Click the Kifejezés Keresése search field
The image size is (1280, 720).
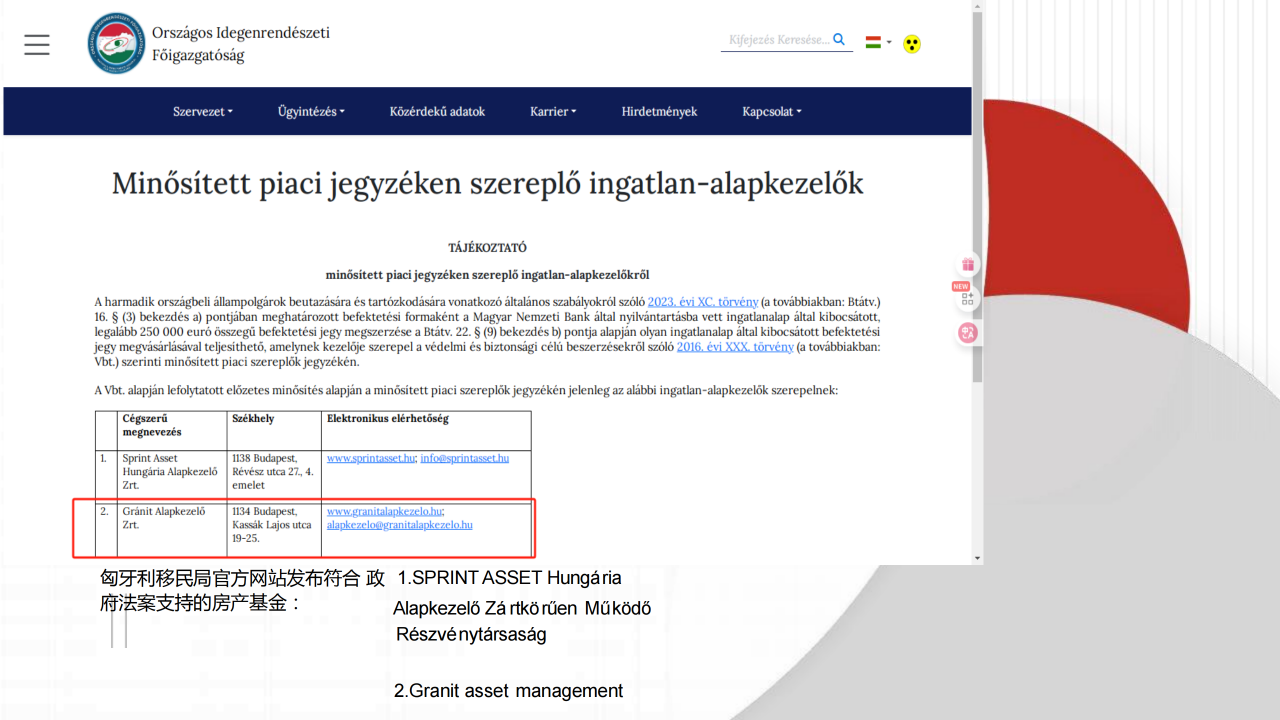point(777,40)
